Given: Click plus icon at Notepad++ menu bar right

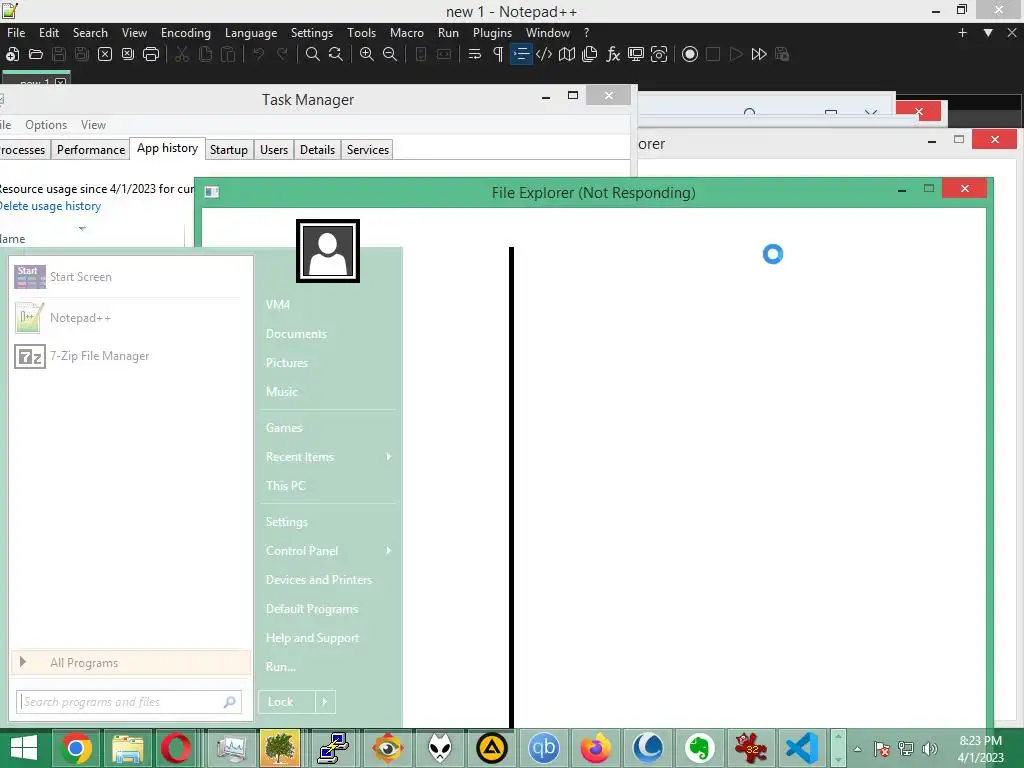Looking at the screenshot, I should point(962,33).
